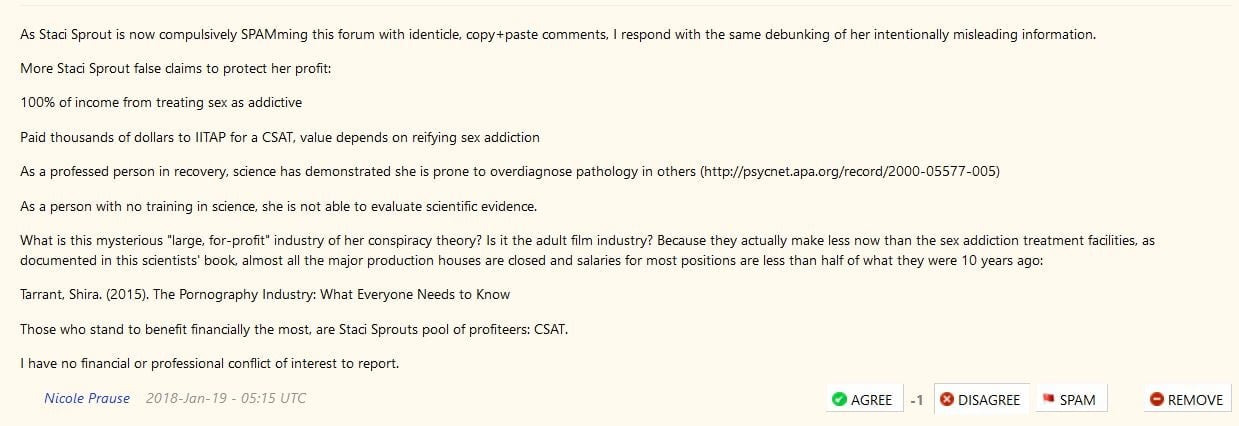Delete comment using REMOVE label
Image resolution: width=1239 pixels, height=426 pixels.
tap(1195, 399)
